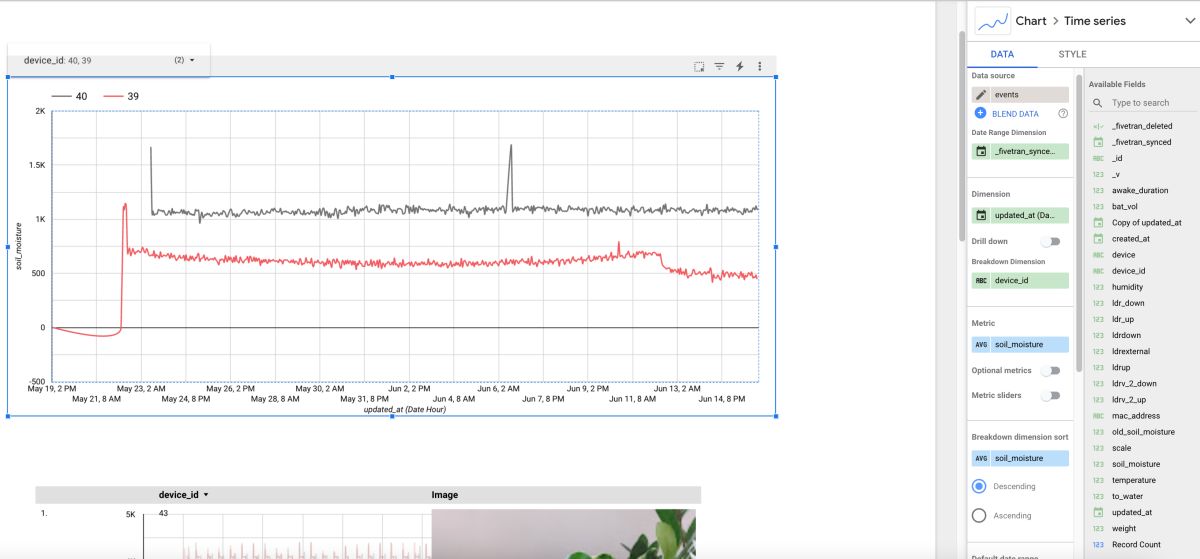Switch to the STYLE tab
This screenshot has height=559, width=1200.
pyautogui.click(x=1072, y=54)
